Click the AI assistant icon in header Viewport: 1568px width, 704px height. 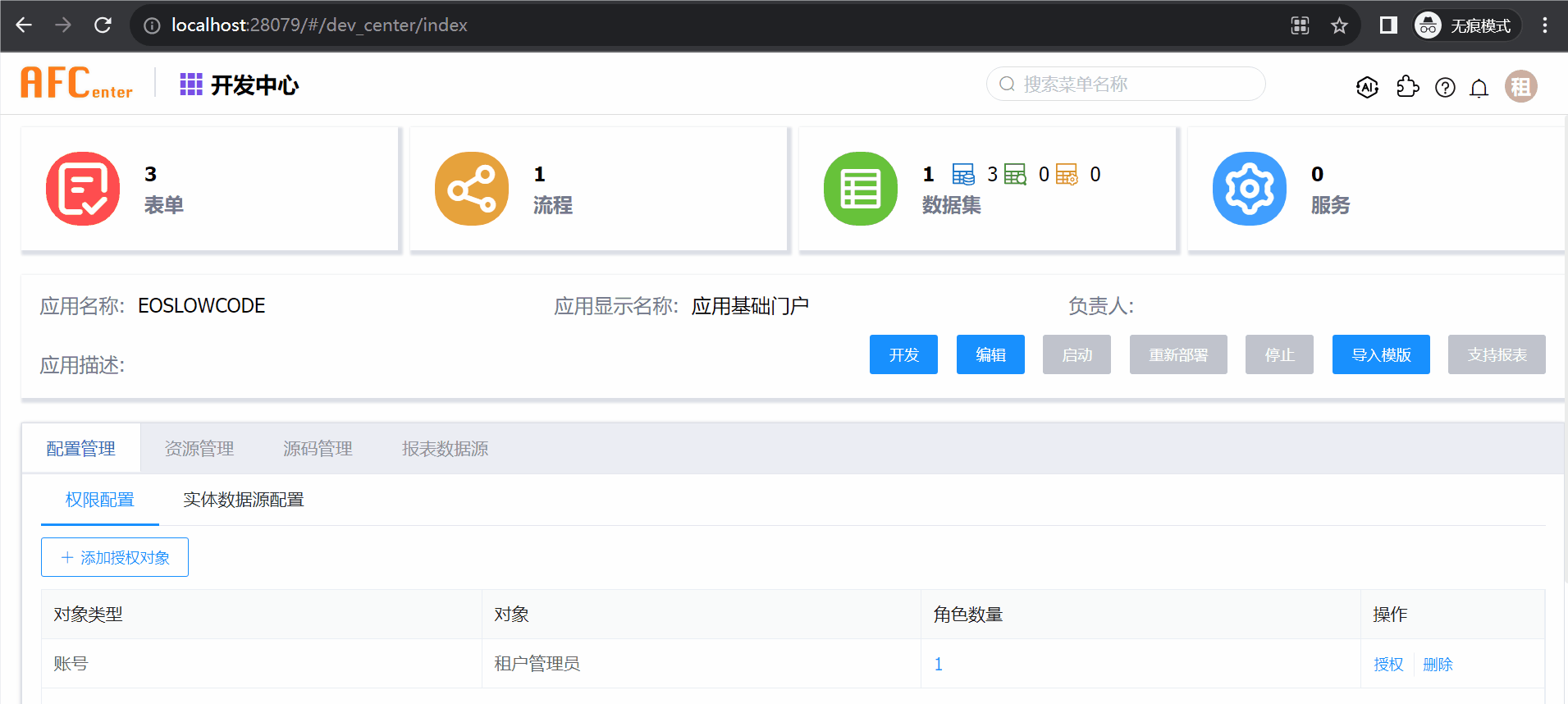coord(1367,87)
